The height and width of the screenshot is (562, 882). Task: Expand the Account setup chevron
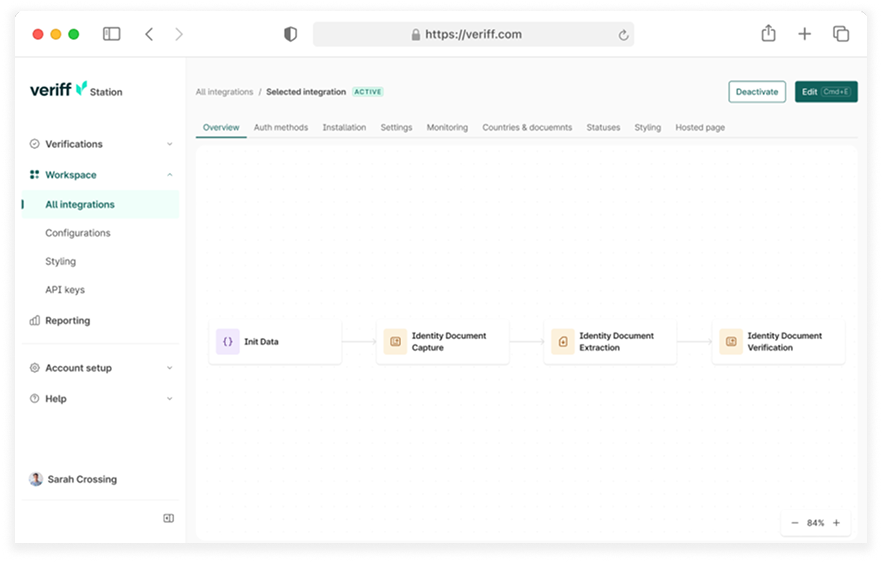coord(169,368)
